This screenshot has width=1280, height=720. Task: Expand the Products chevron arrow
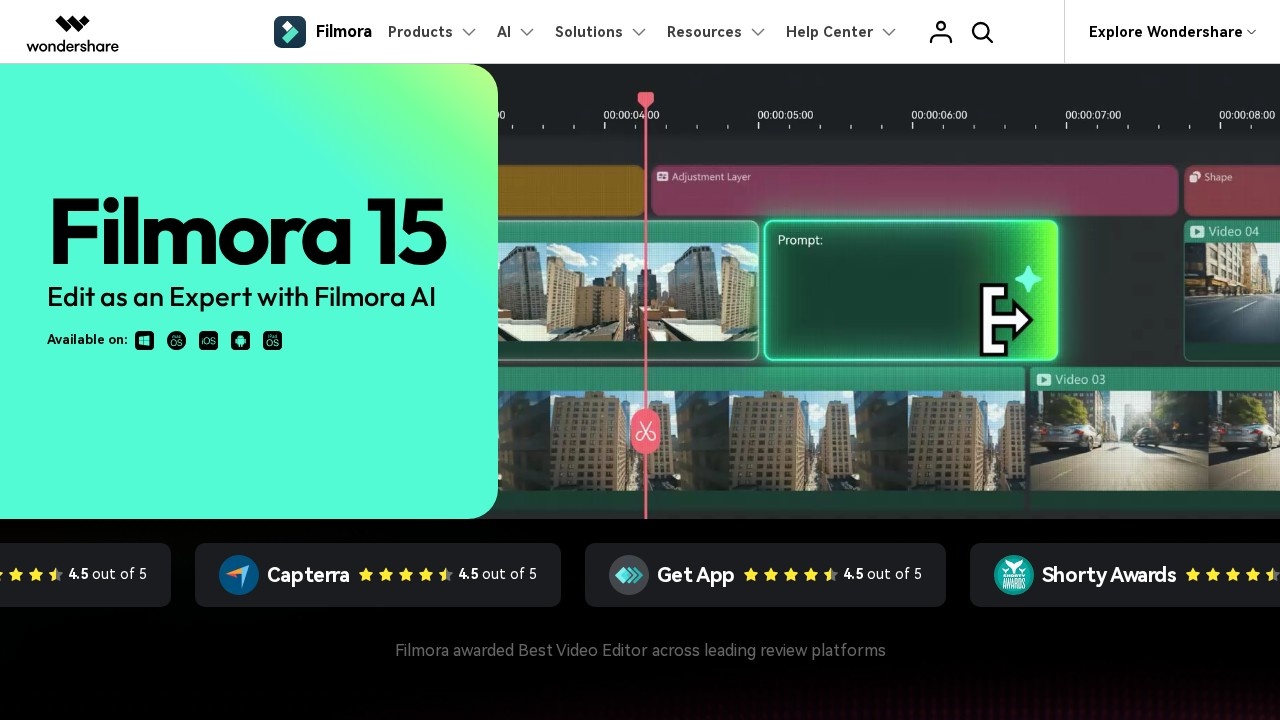click(469, 32)
